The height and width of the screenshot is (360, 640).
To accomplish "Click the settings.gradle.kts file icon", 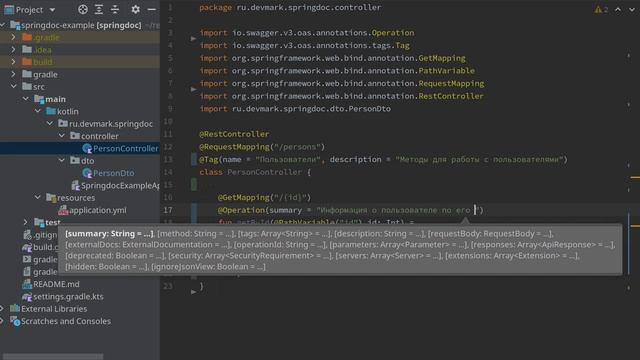I will (27, 296).
